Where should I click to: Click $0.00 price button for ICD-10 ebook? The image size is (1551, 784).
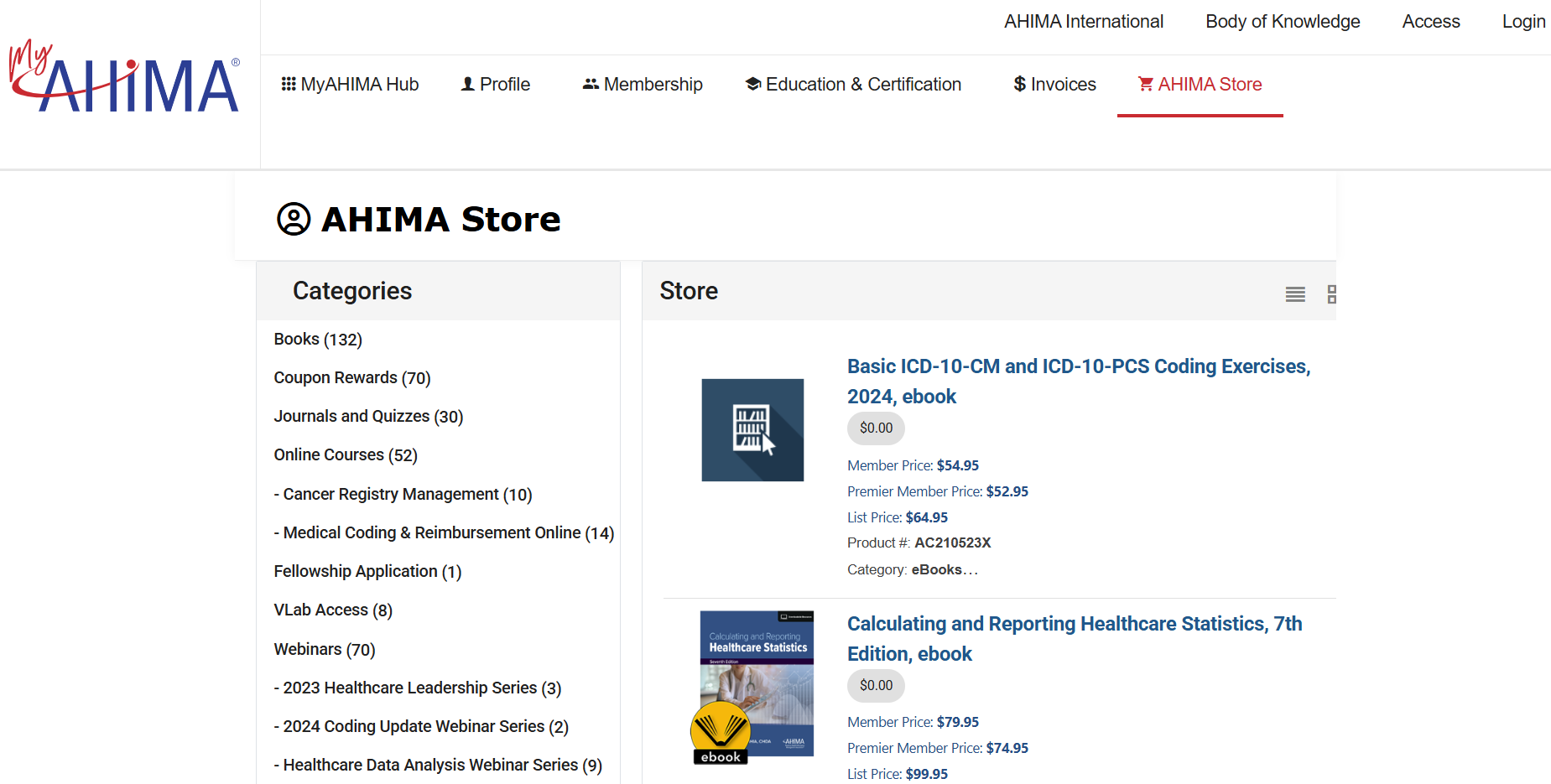point(876,428)
